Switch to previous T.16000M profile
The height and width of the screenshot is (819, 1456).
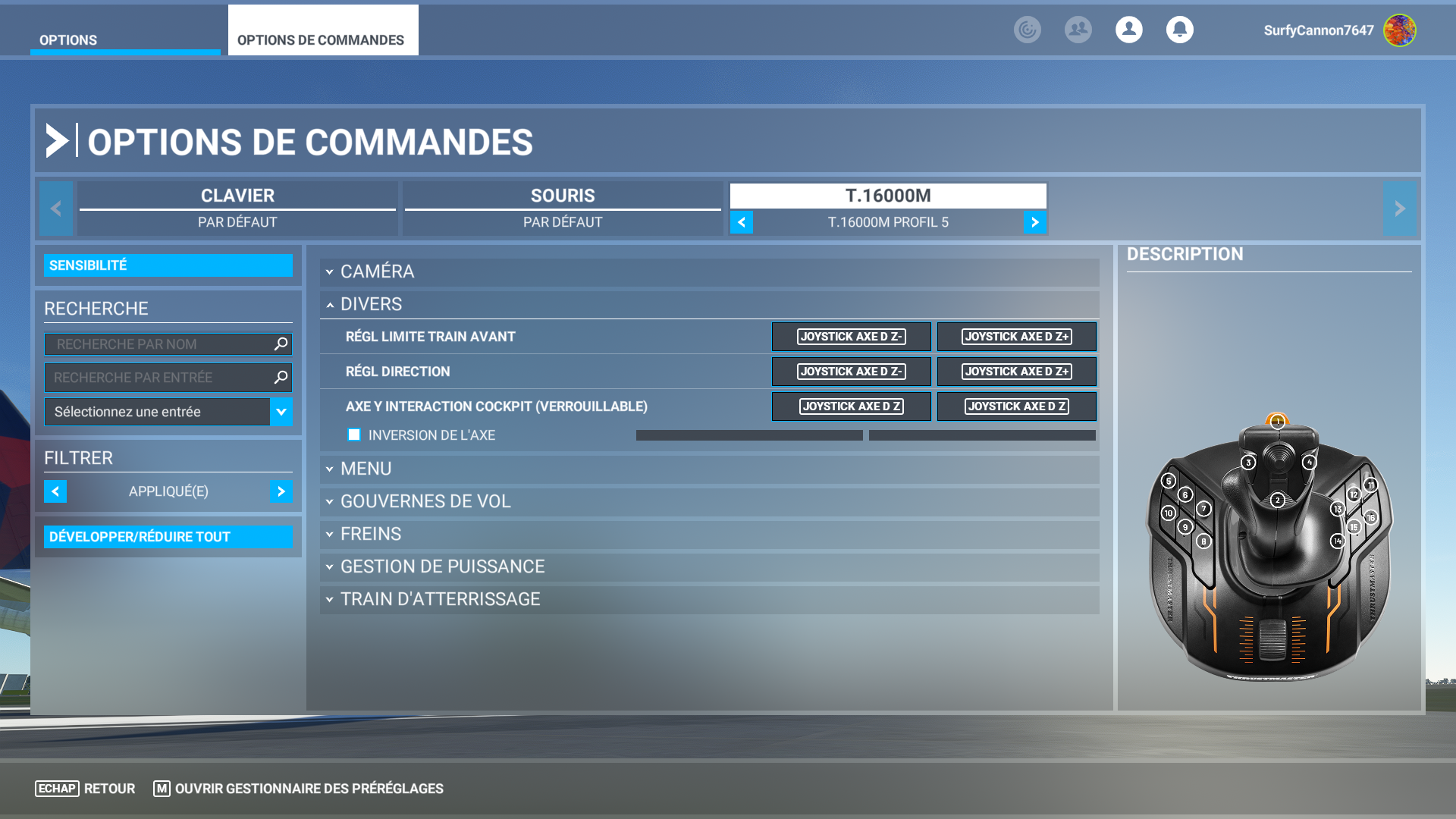coord(742,222)
